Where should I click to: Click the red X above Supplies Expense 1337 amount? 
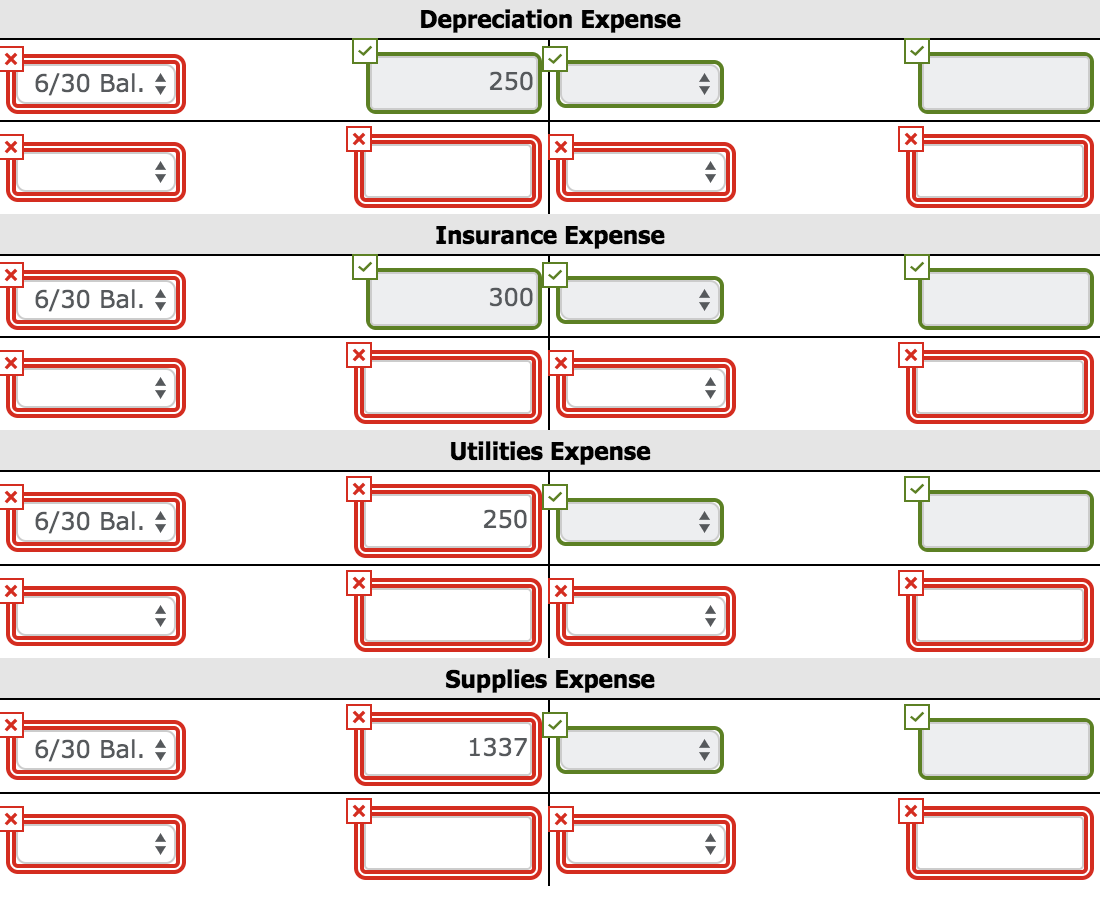click(358, 716)
